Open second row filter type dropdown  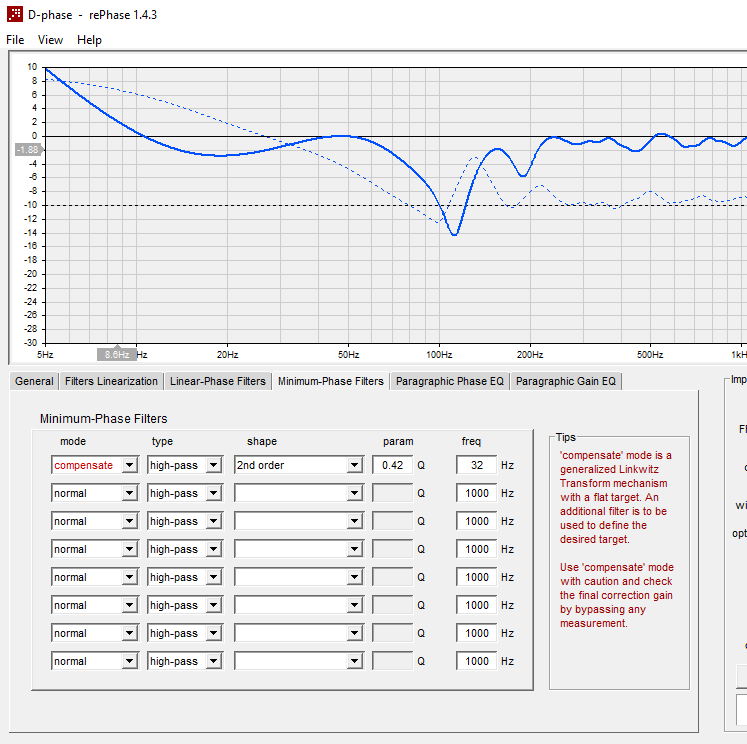click(x=185, y=493)
